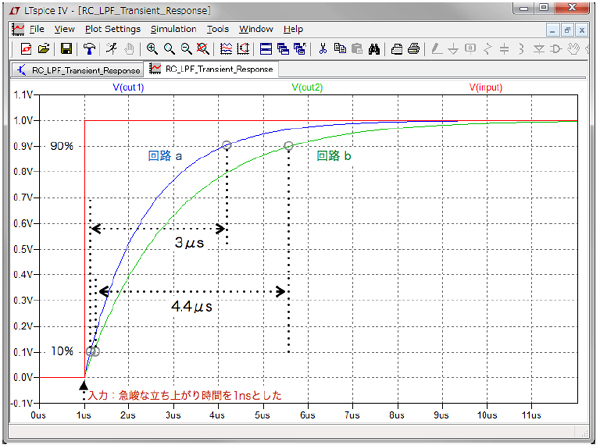
Task: Print the plot with the printer icon
Action: (x=413, y=48)
